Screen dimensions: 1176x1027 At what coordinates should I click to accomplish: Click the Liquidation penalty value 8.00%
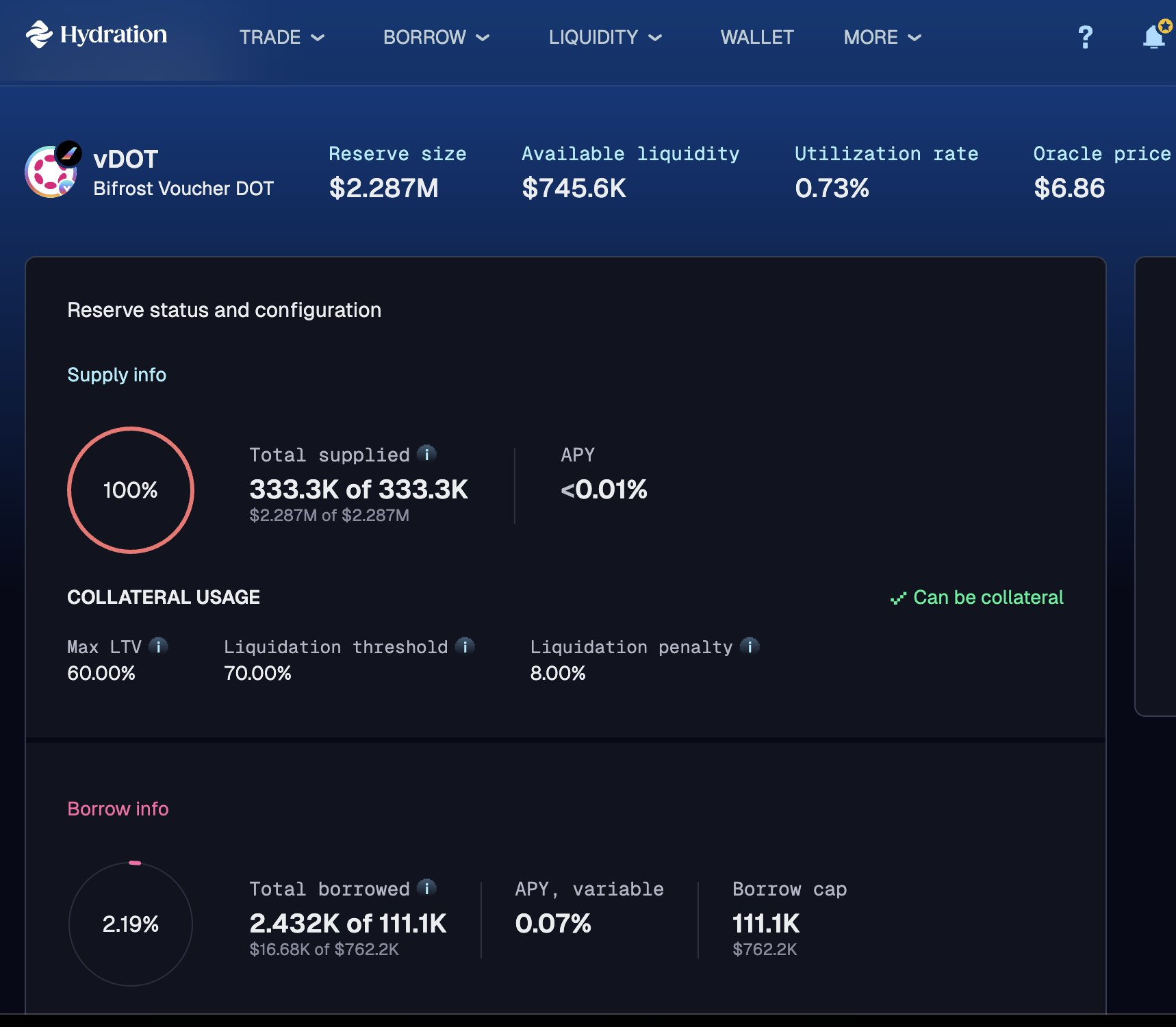[558, 673]
